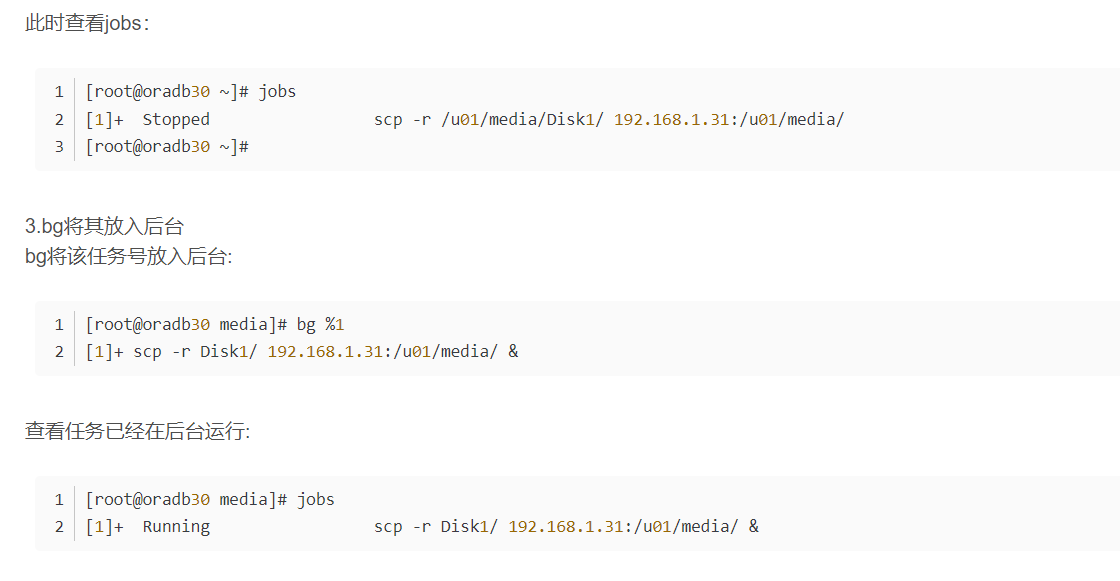Click the IP address in the Stopped job line

pyautogui.click(x=671, y=120)
